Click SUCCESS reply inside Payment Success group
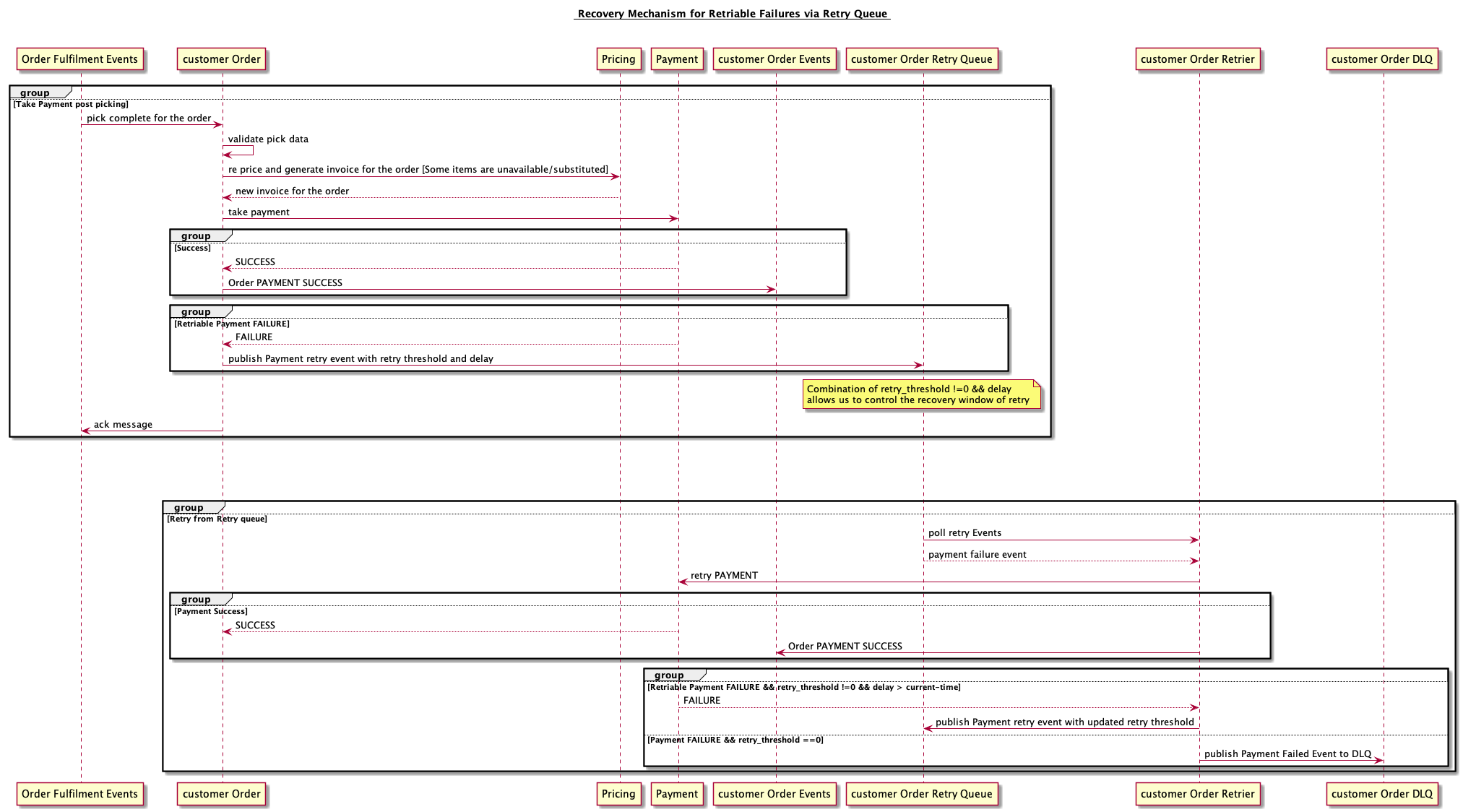 pos(255,626)
